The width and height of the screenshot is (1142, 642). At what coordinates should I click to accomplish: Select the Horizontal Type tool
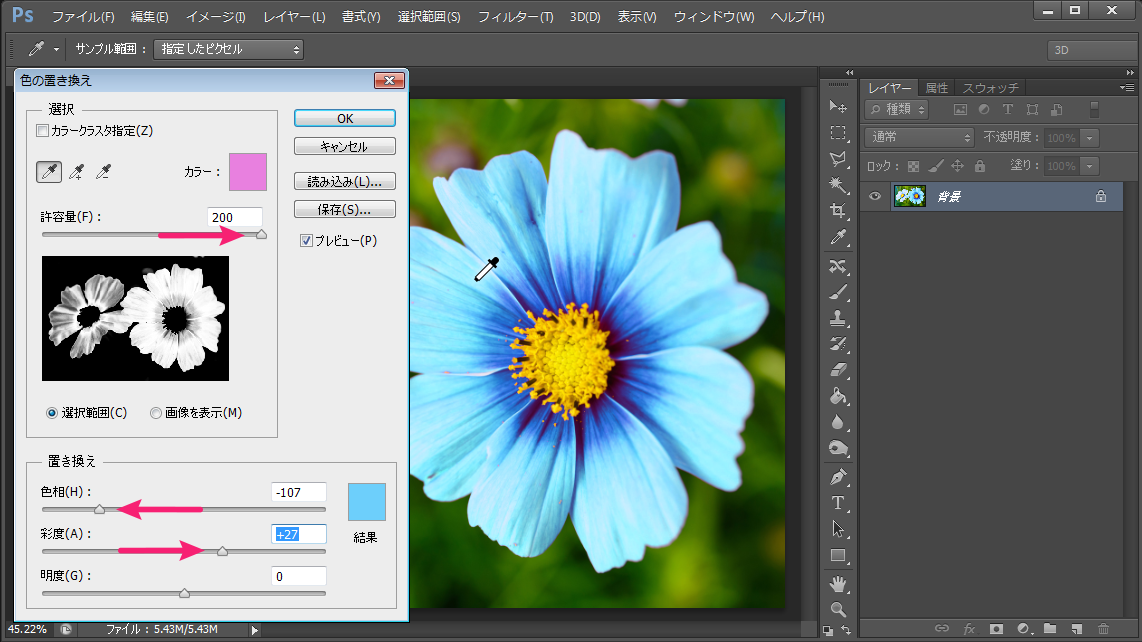tap(838, 503)
